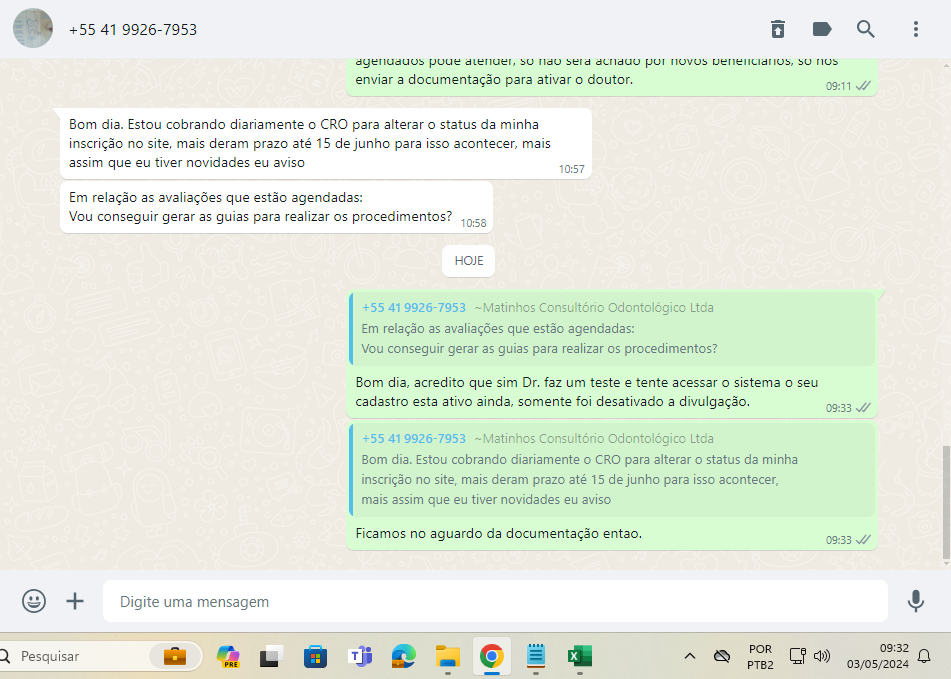The height and width of the screenshot is (679, 951).
Task: Jump to quoted message about cobrando CRO
Action: click(x=612, y=469)
